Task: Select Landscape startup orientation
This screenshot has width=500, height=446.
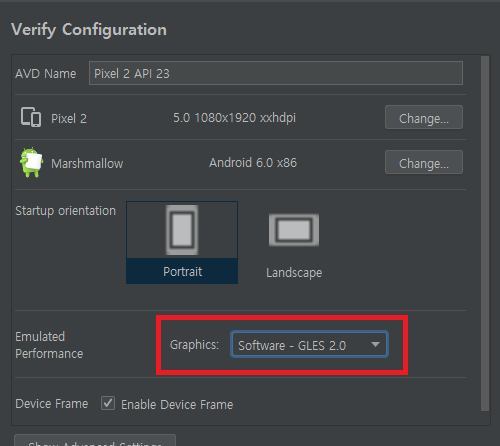Action: tap(294, 246)
